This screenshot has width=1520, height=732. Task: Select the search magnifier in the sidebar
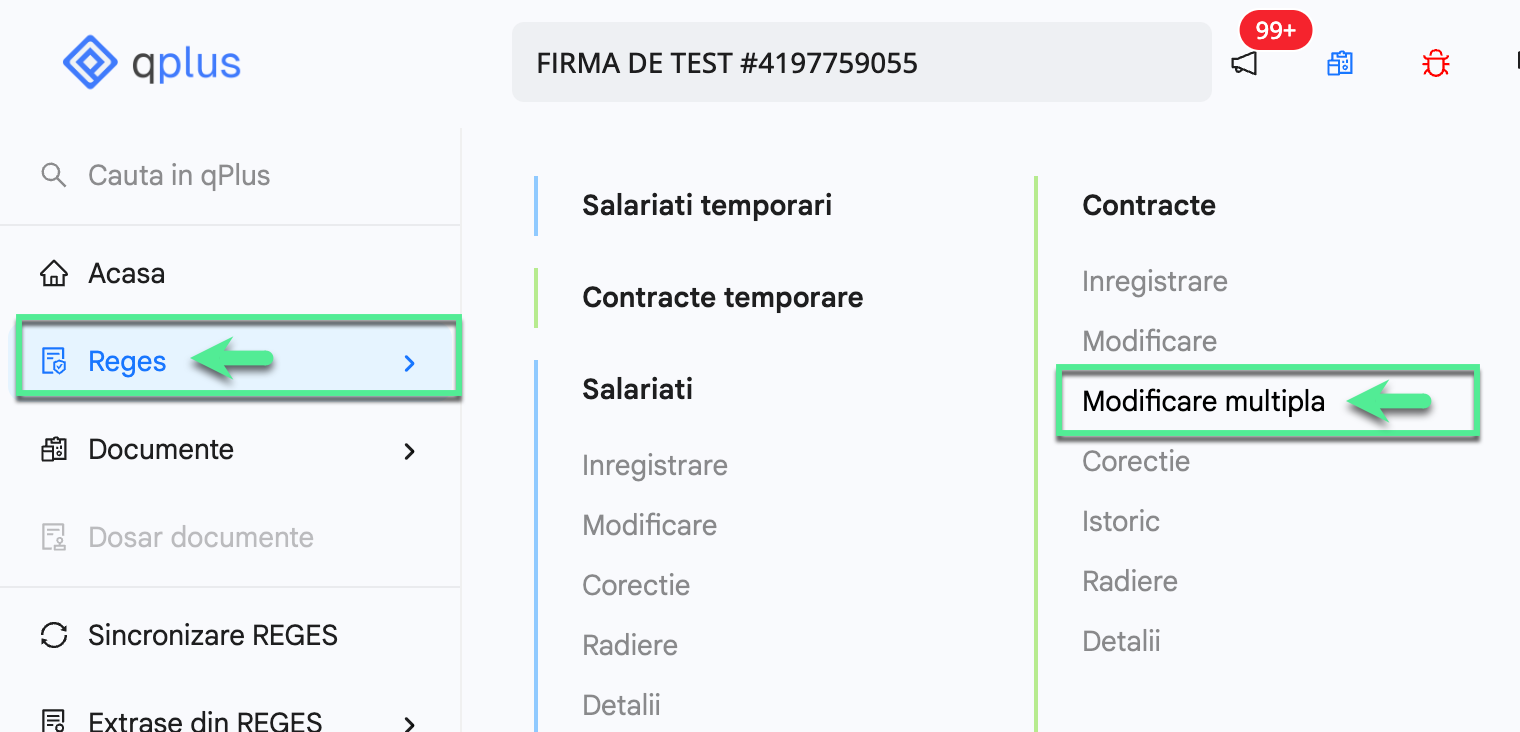(x=54, y=174)
